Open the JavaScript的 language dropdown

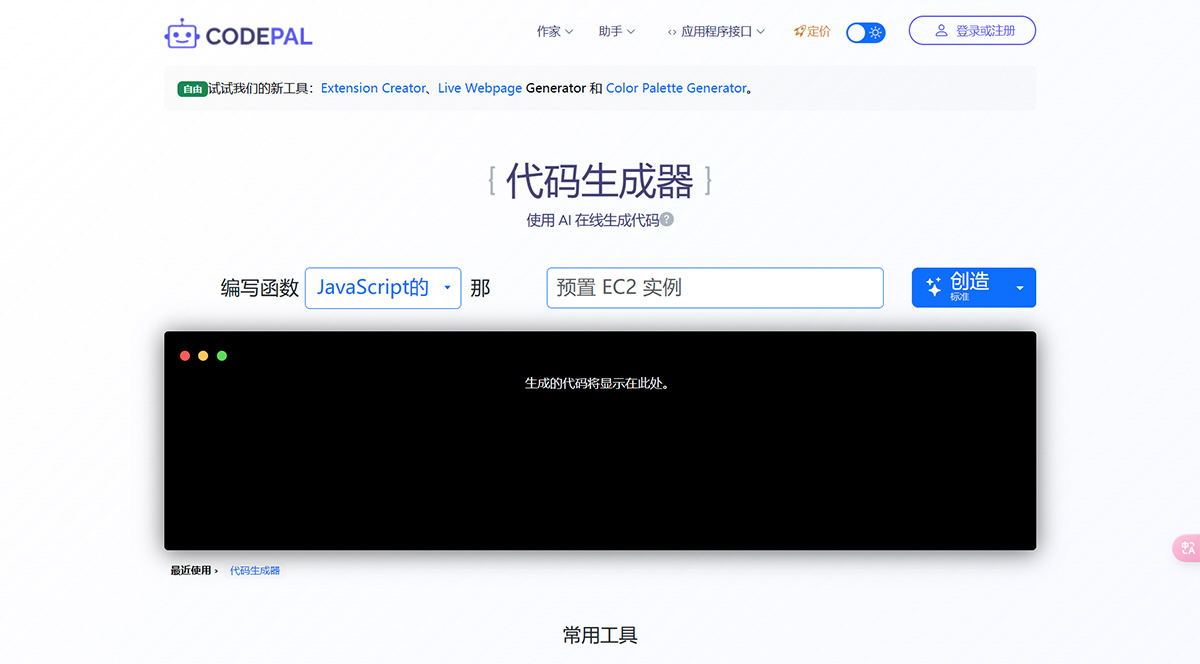click(x=383, y=287)
